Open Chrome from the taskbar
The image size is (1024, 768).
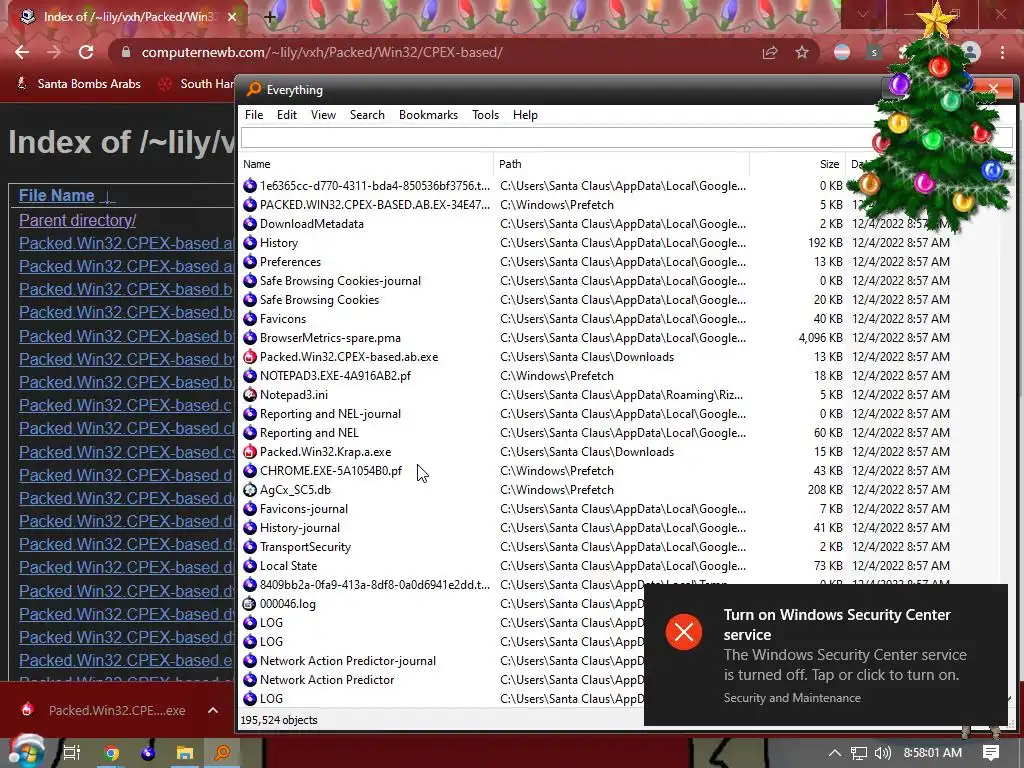pos(111,753)
